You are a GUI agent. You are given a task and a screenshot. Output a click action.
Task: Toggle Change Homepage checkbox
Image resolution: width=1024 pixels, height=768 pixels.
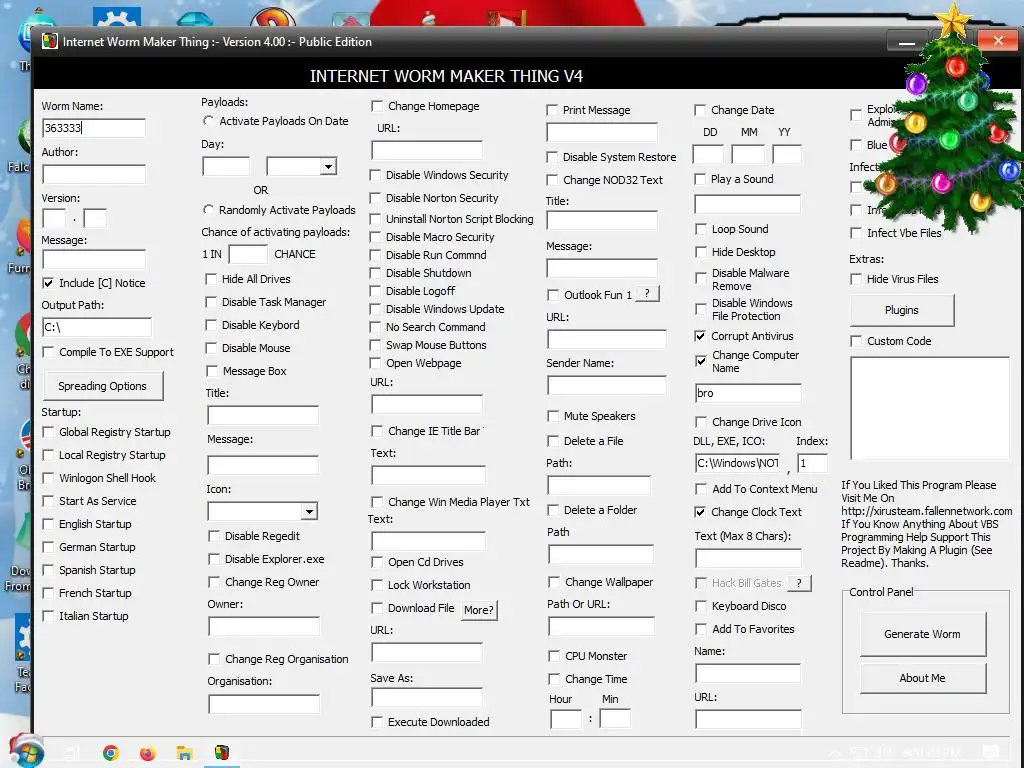tap(377, 106)
